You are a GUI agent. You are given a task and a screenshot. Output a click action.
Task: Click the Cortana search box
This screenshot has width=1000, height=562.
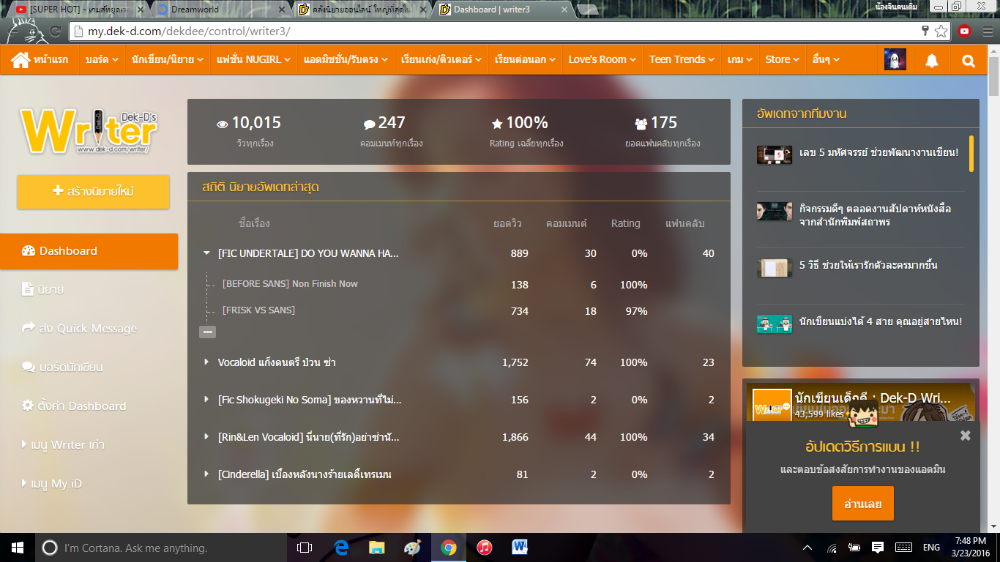click(161, 547)
